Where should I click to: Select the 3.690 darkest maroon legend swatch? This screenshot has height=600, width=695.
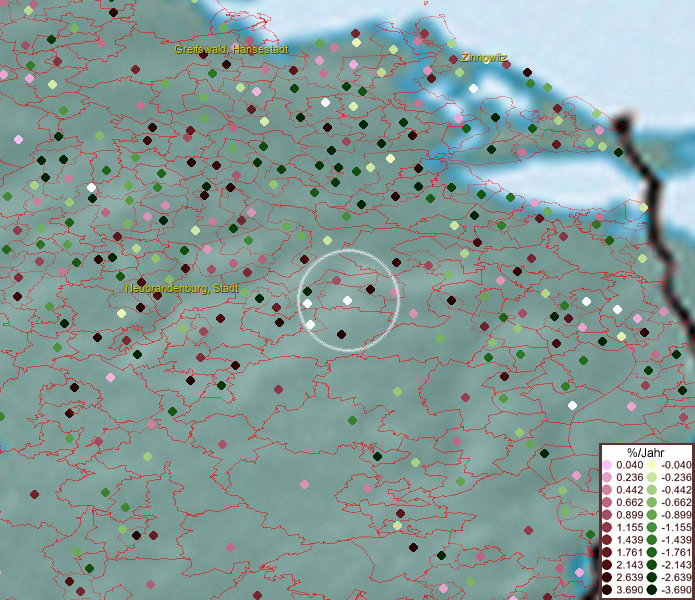point(607,590)
